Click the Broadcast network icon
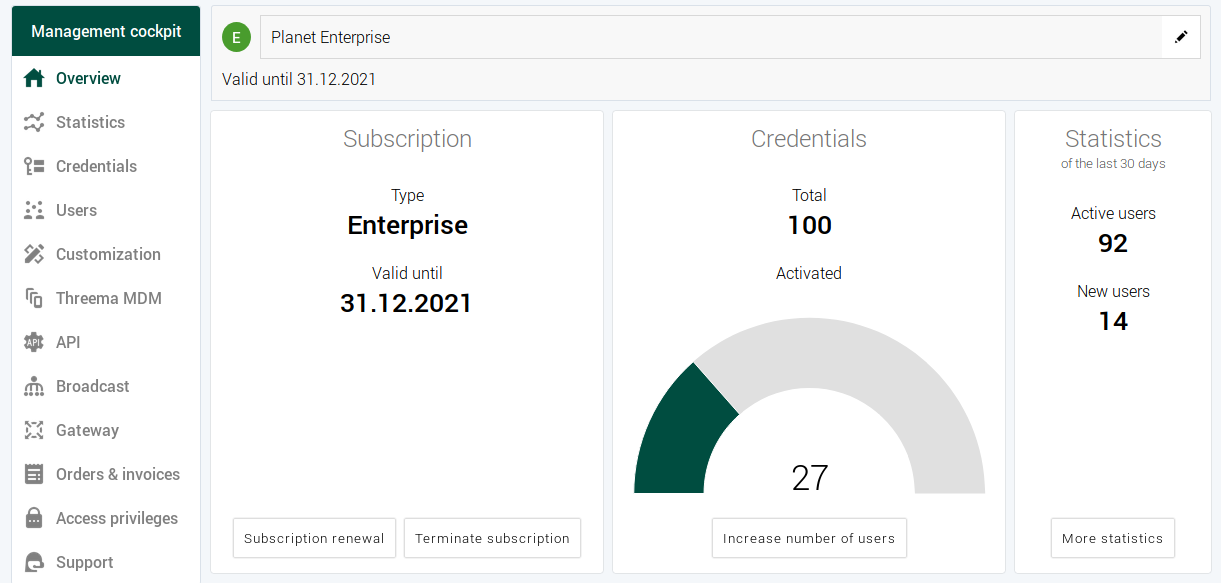 coord(34,386)
